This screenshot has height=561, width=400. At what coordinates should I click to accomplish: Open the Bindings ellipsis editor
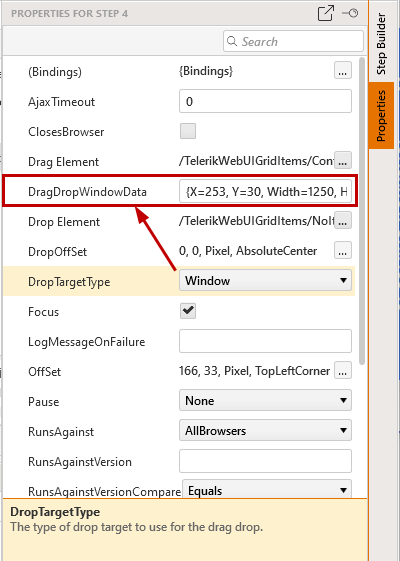pos(343,70)
